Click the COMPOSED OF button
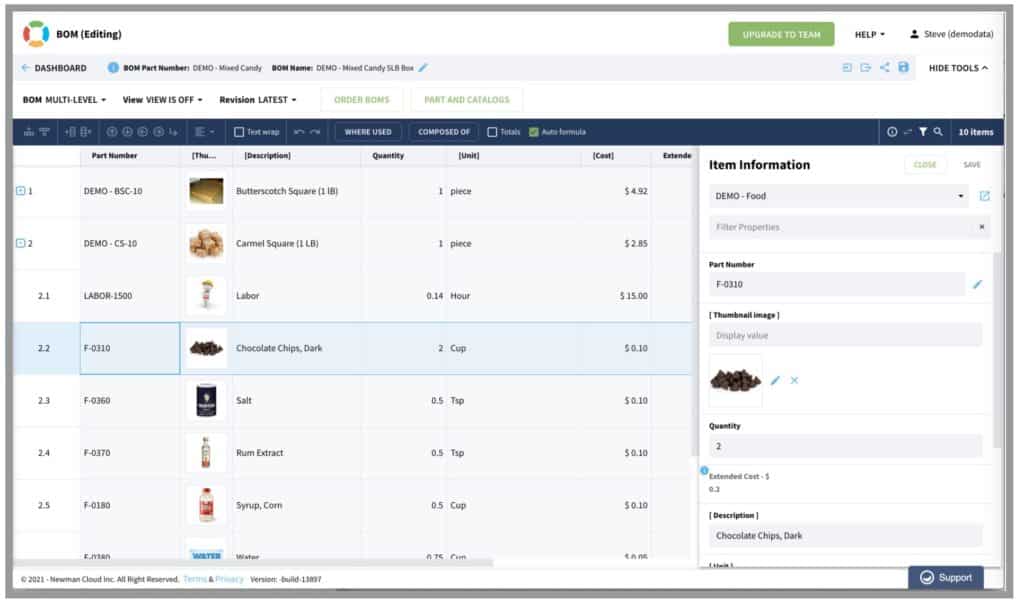Viewport: 1024px width, 608px height. click(x=444, y=132)
